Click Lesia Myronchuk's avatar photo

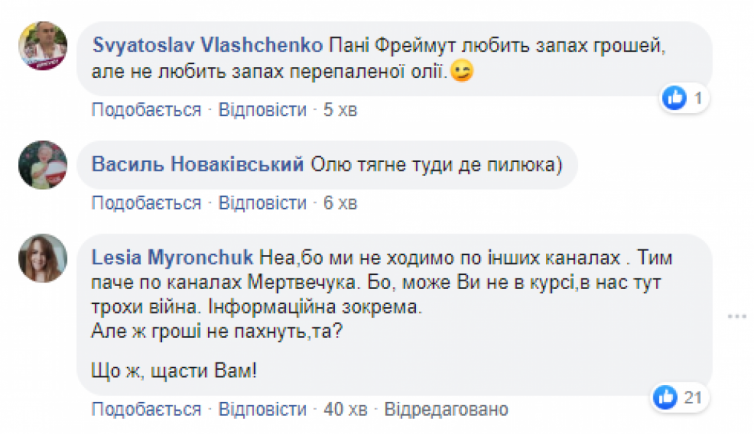43,261
